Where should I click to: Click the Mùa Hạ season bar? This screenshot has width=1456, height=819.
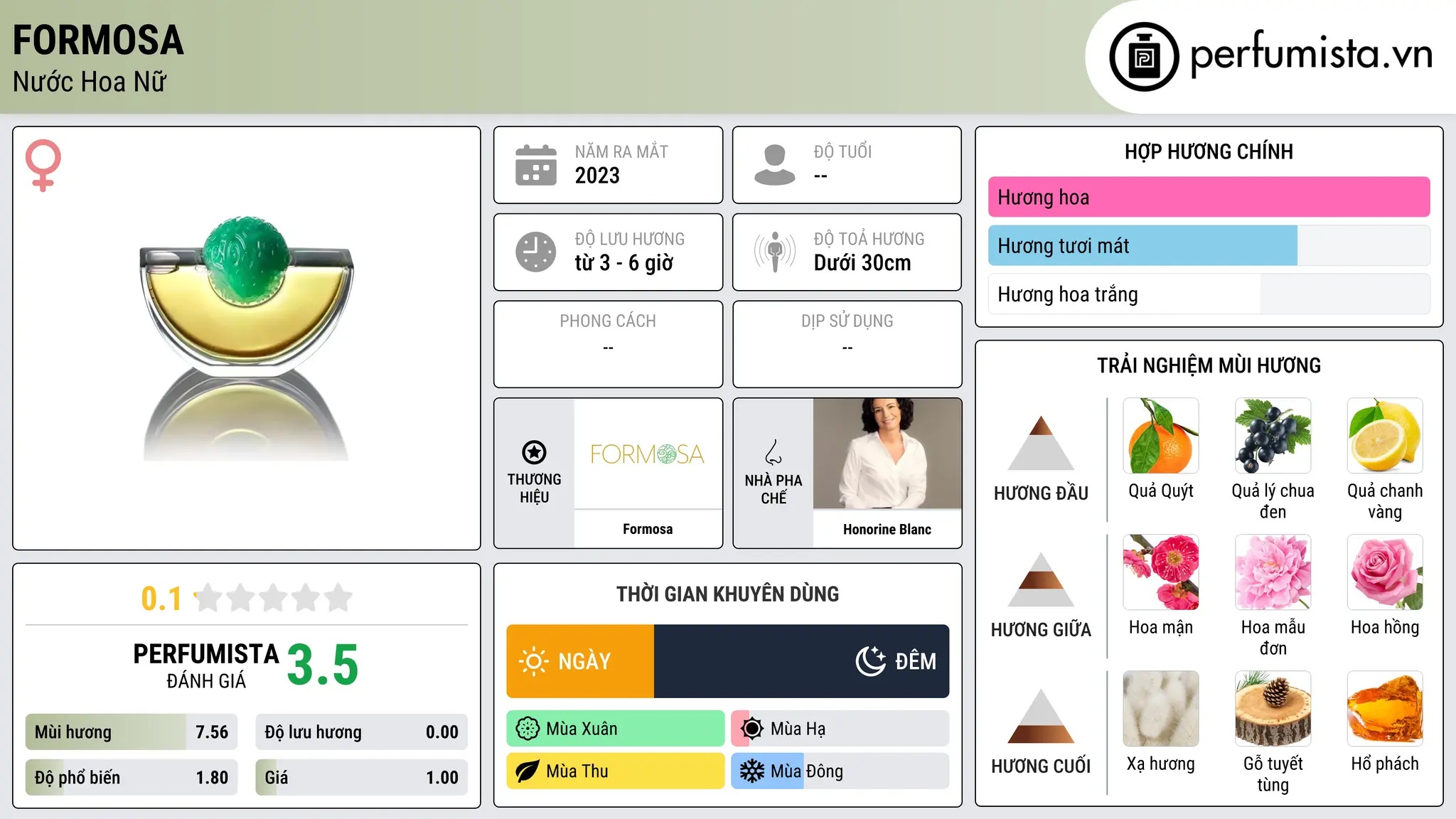tap(840, 729)
